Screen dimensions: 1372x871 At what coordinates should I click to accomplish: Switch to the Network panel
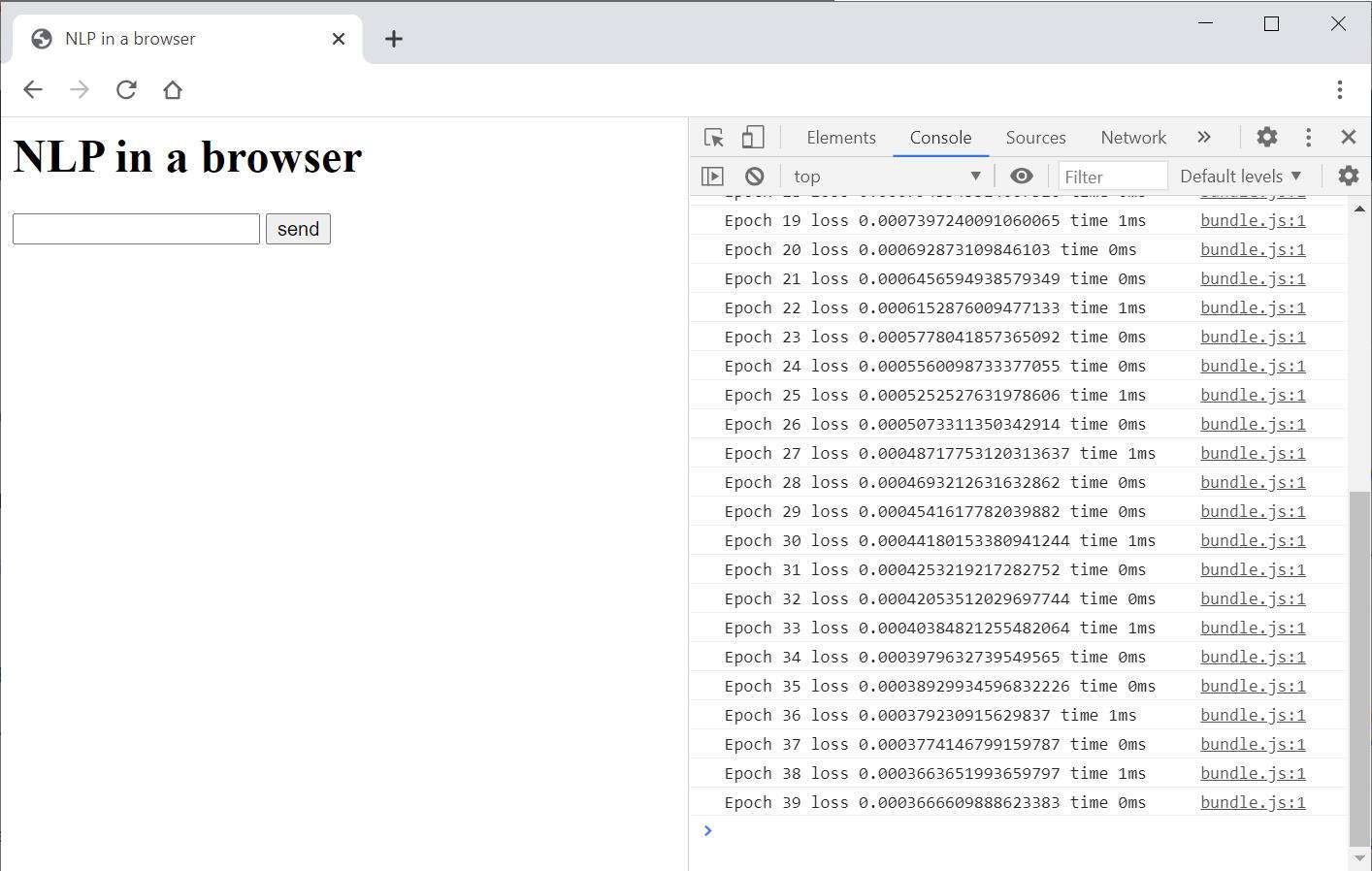(1133, 138)
